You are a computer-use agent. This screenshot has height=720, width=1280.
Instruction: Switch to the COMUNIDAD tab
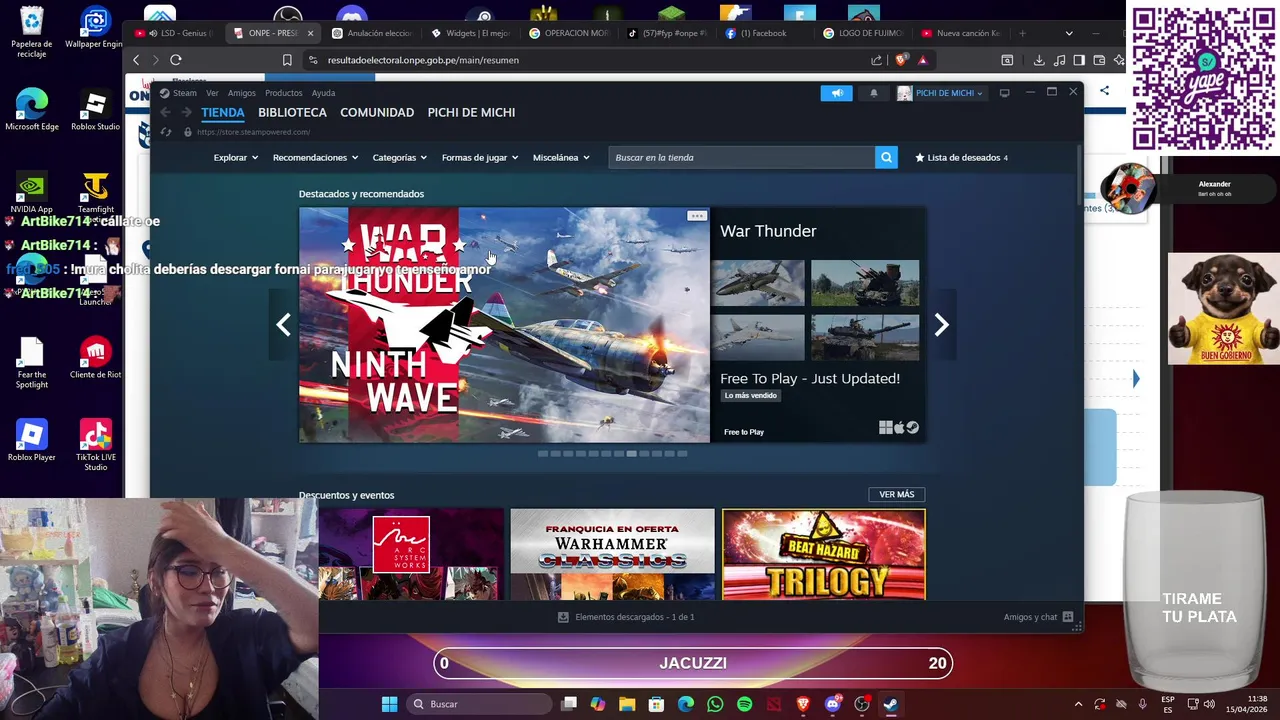(377, 112)
